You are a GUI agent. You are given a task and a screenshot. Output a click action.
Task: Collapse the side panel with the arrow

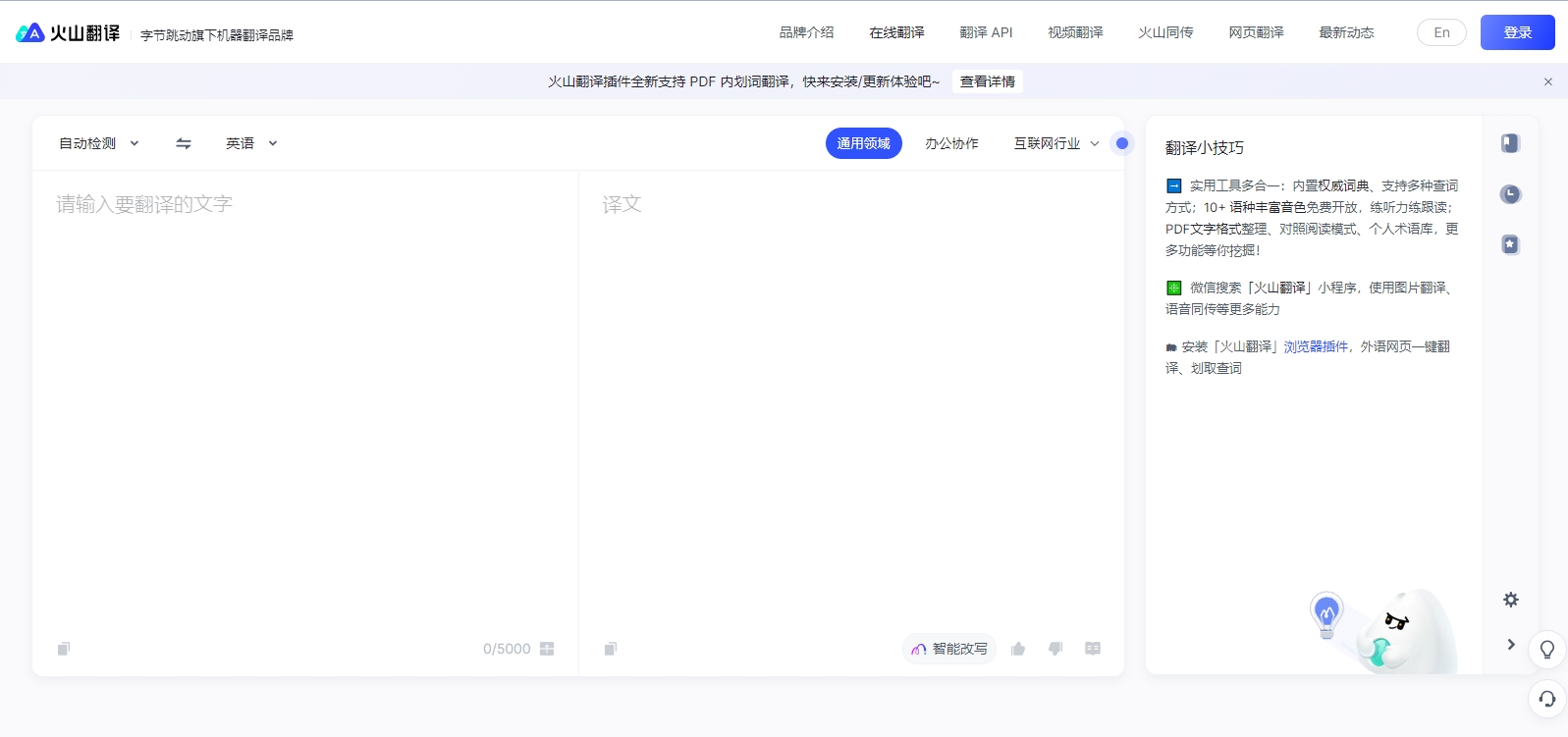[x=1511, y=644]
